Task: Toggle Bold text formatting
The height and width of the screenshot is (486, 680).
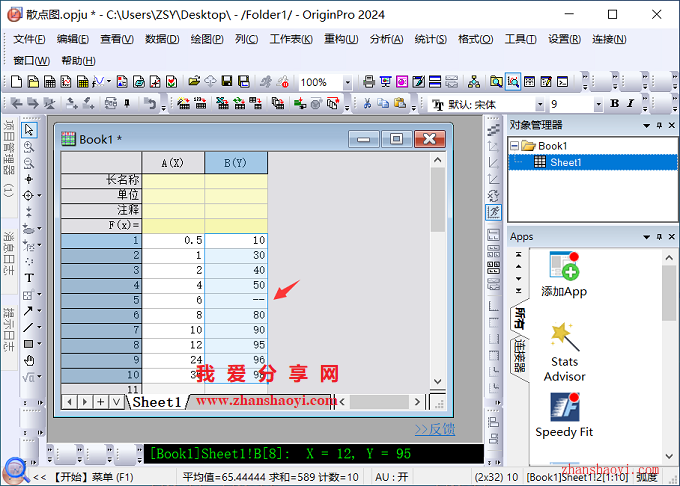Action: (x=615, y=104)
